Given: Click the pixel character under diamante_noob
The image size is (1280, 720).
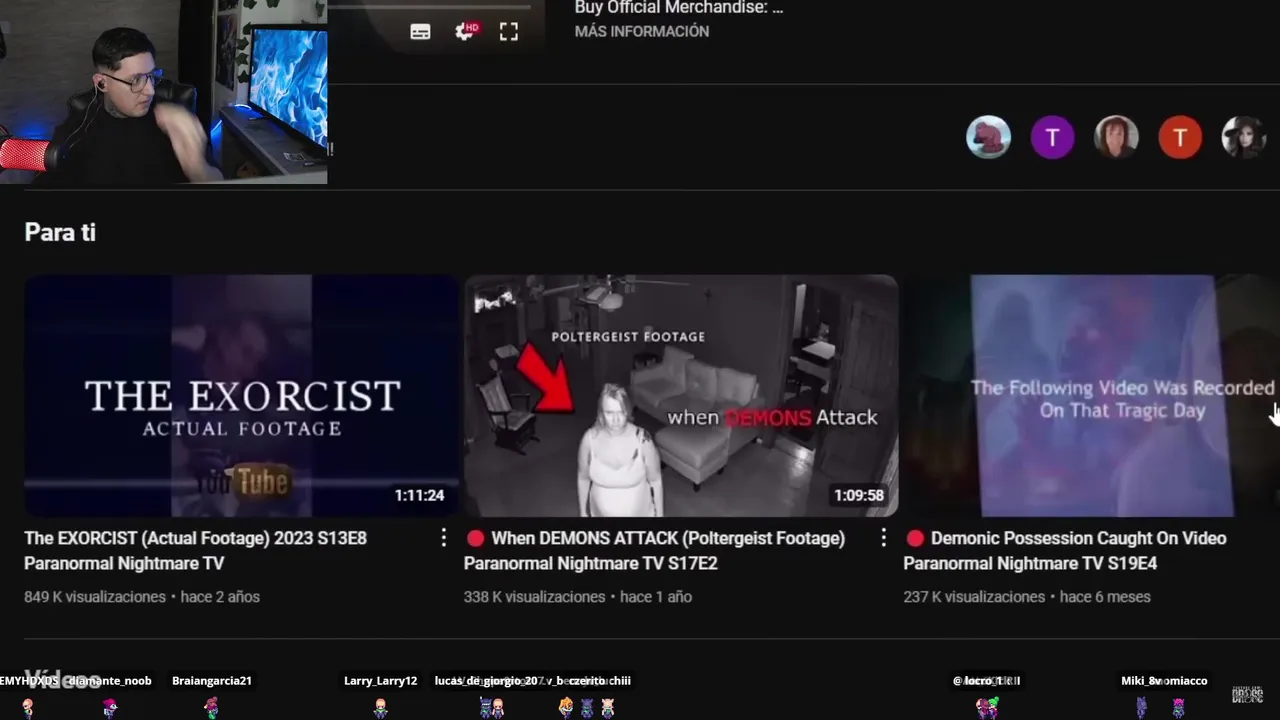Looking at the screenshot, I should click(110, 708).
